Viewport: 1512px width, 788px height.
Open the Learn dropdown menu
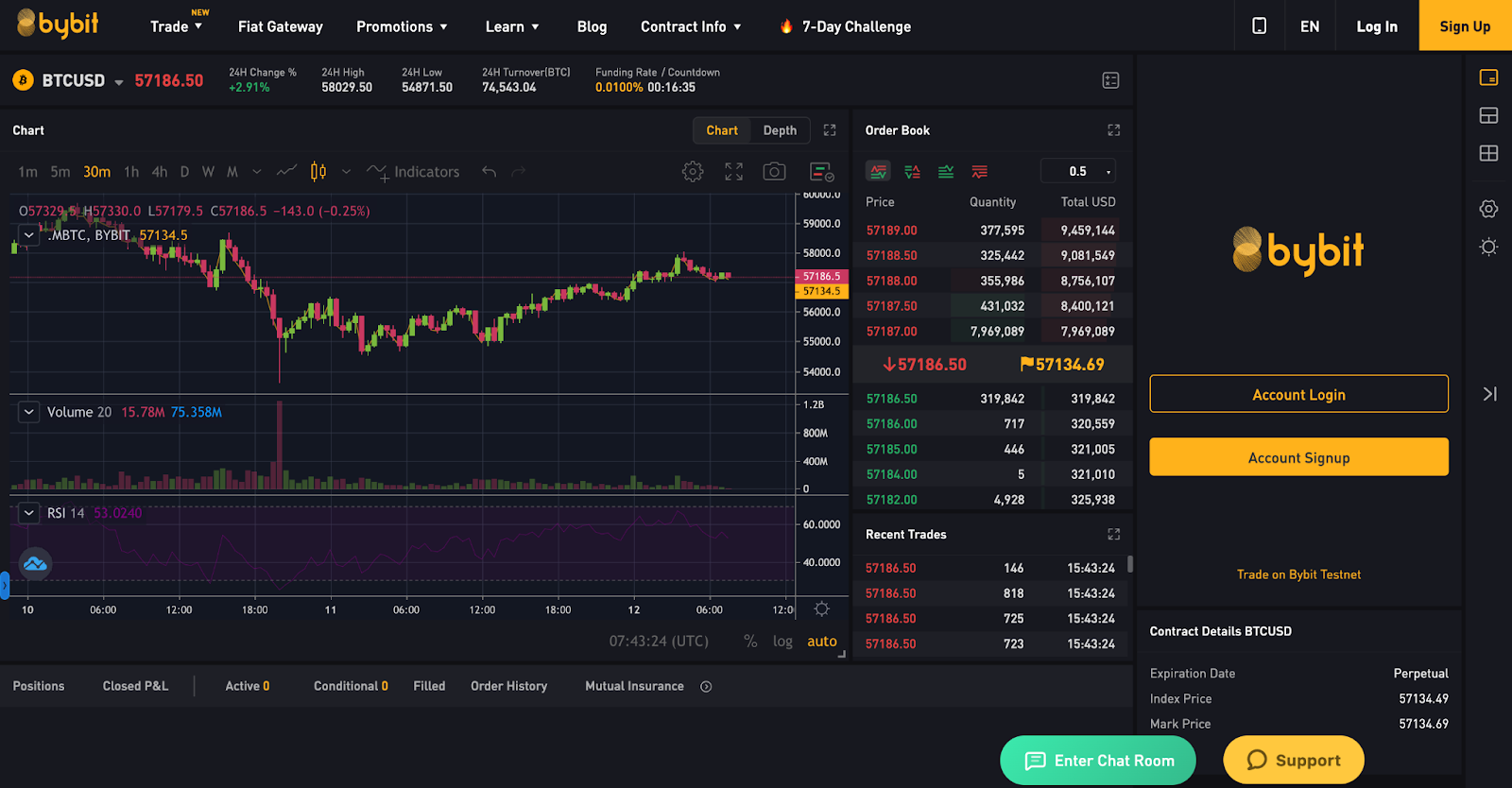512,26
